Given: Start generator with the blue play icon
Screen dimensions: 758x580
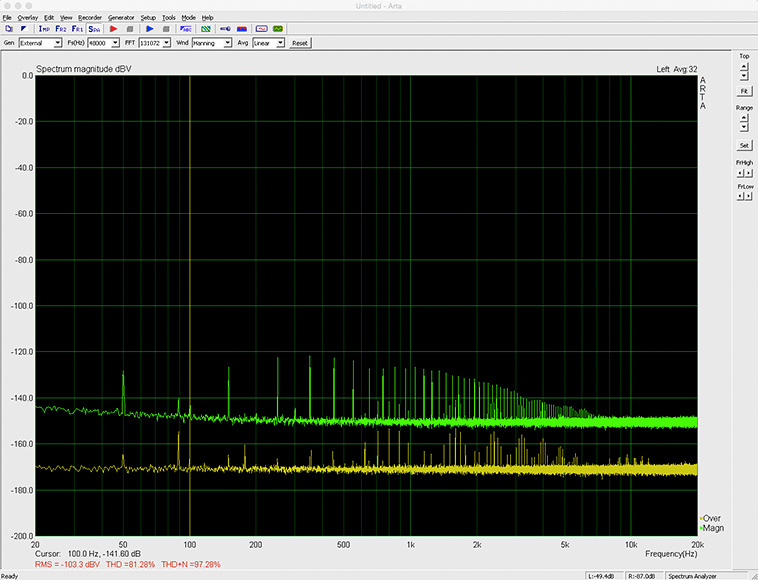Looking at the screenshot, I should [150, 29].
